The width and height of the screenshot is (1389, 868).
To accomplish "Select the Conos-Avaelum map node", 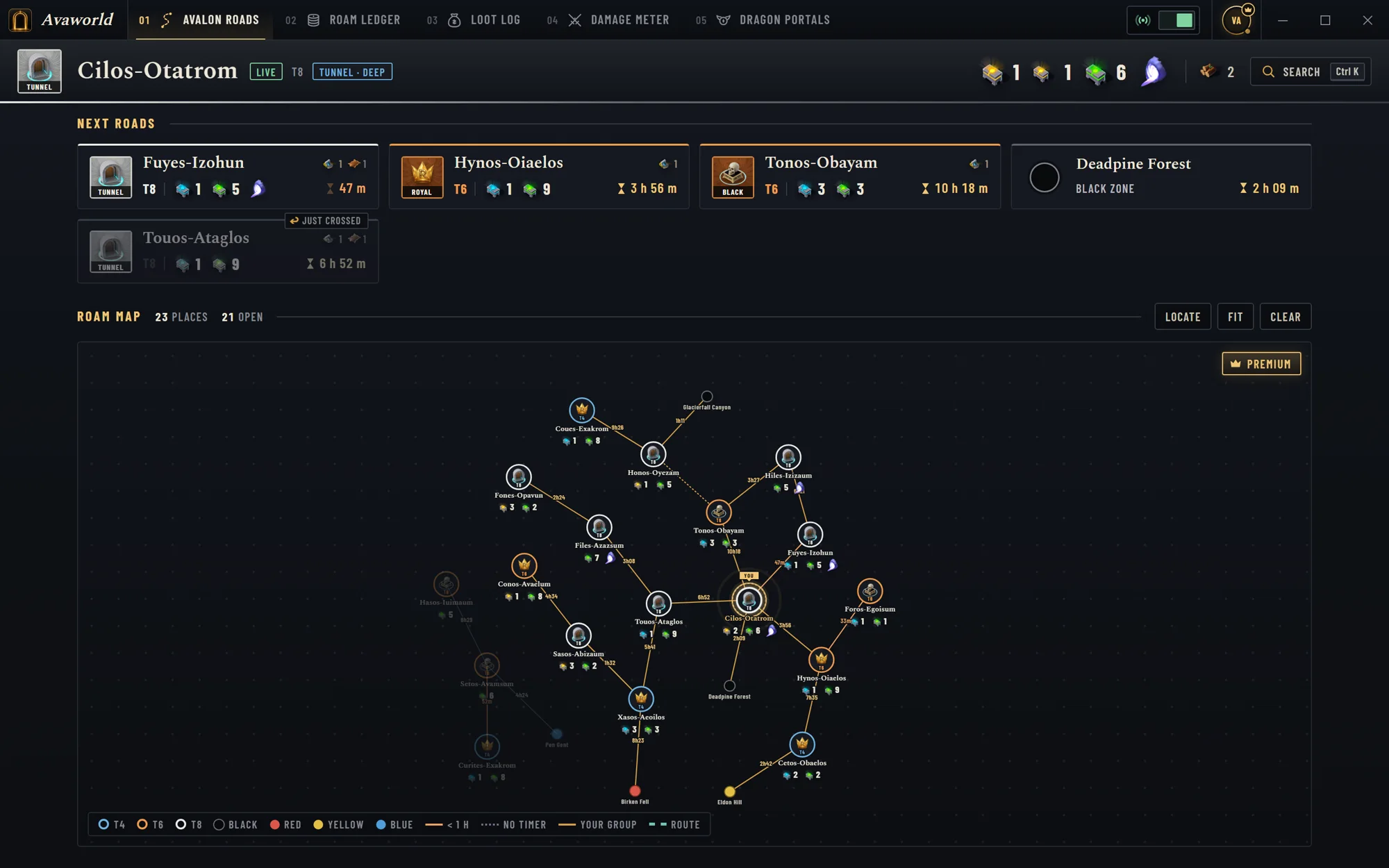I will click(524, 566).
